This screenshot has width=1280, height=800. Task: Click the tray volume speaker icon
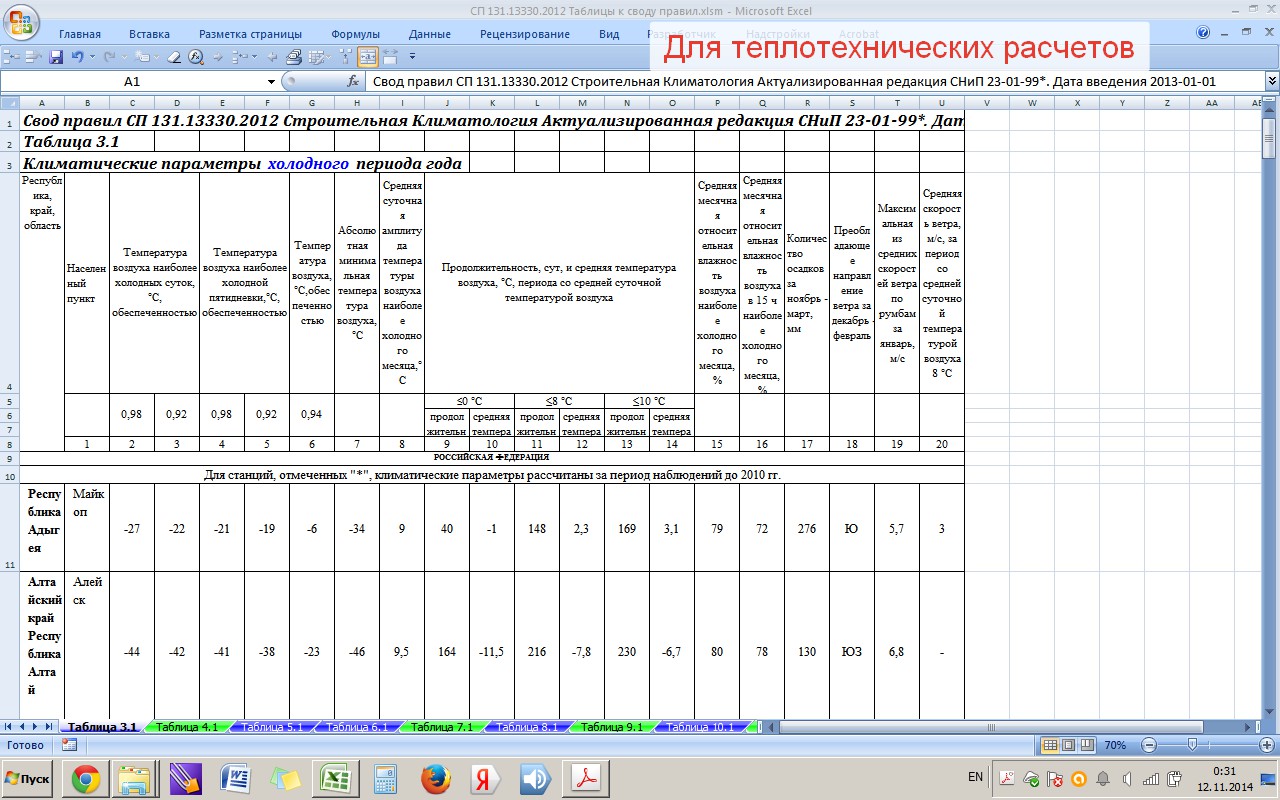coord(1127,778)
